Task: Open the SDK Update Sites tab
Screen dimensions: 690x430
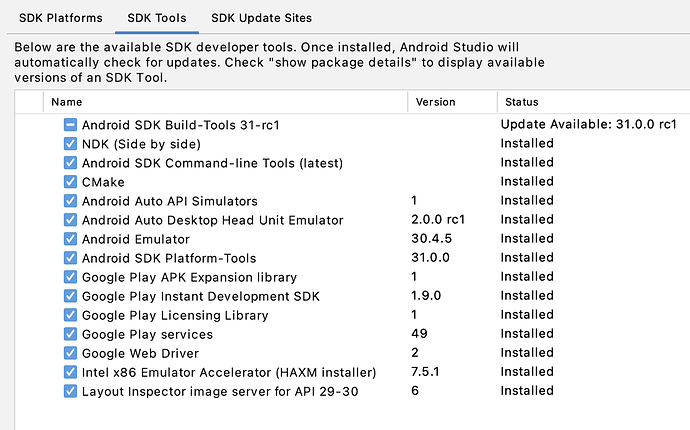Action: click(x=261, y=18)
